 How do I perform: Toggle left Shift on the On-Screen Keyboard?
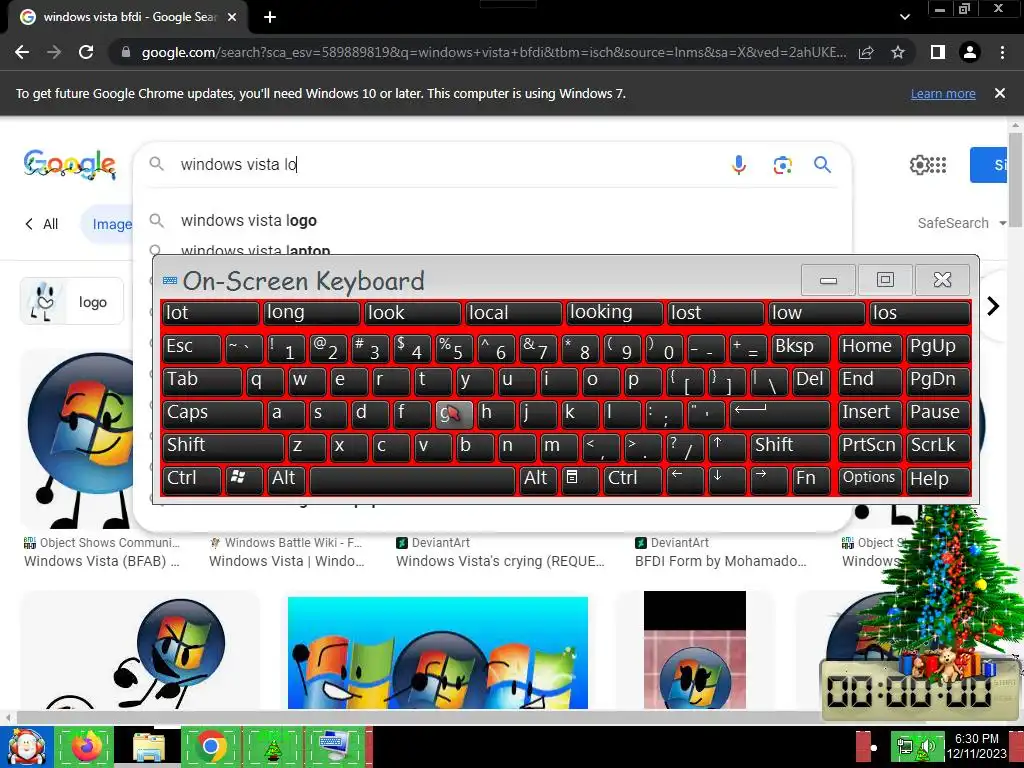223,446
